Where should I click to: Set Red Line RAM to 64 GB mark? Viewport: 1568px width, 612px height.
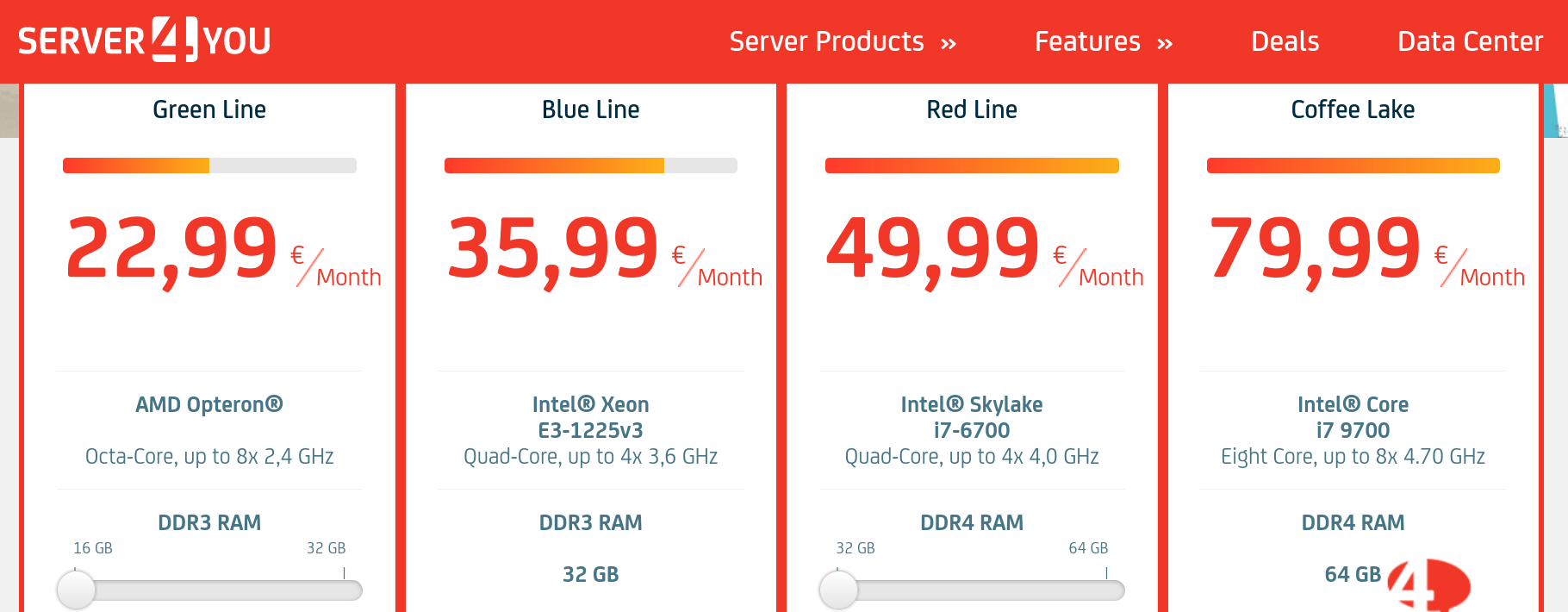[1106, 590]
